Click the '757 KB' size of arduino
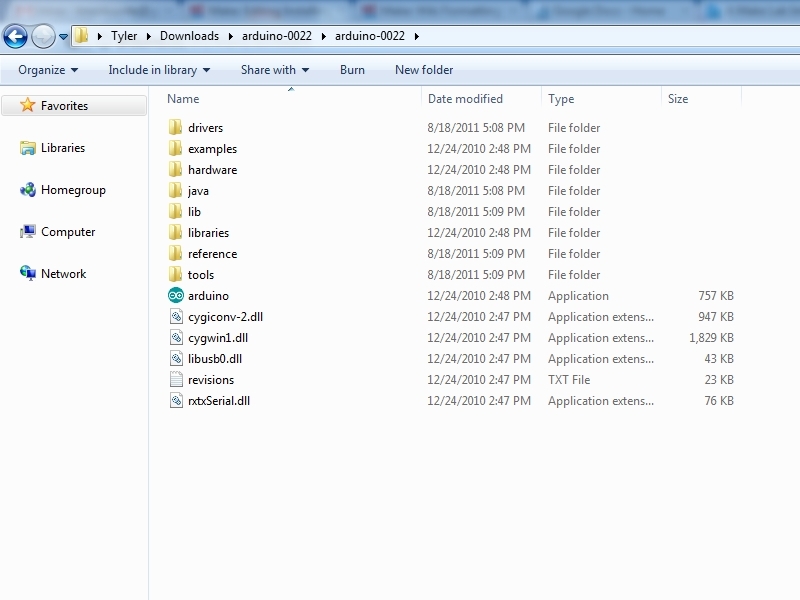 (x=716, y=296)
